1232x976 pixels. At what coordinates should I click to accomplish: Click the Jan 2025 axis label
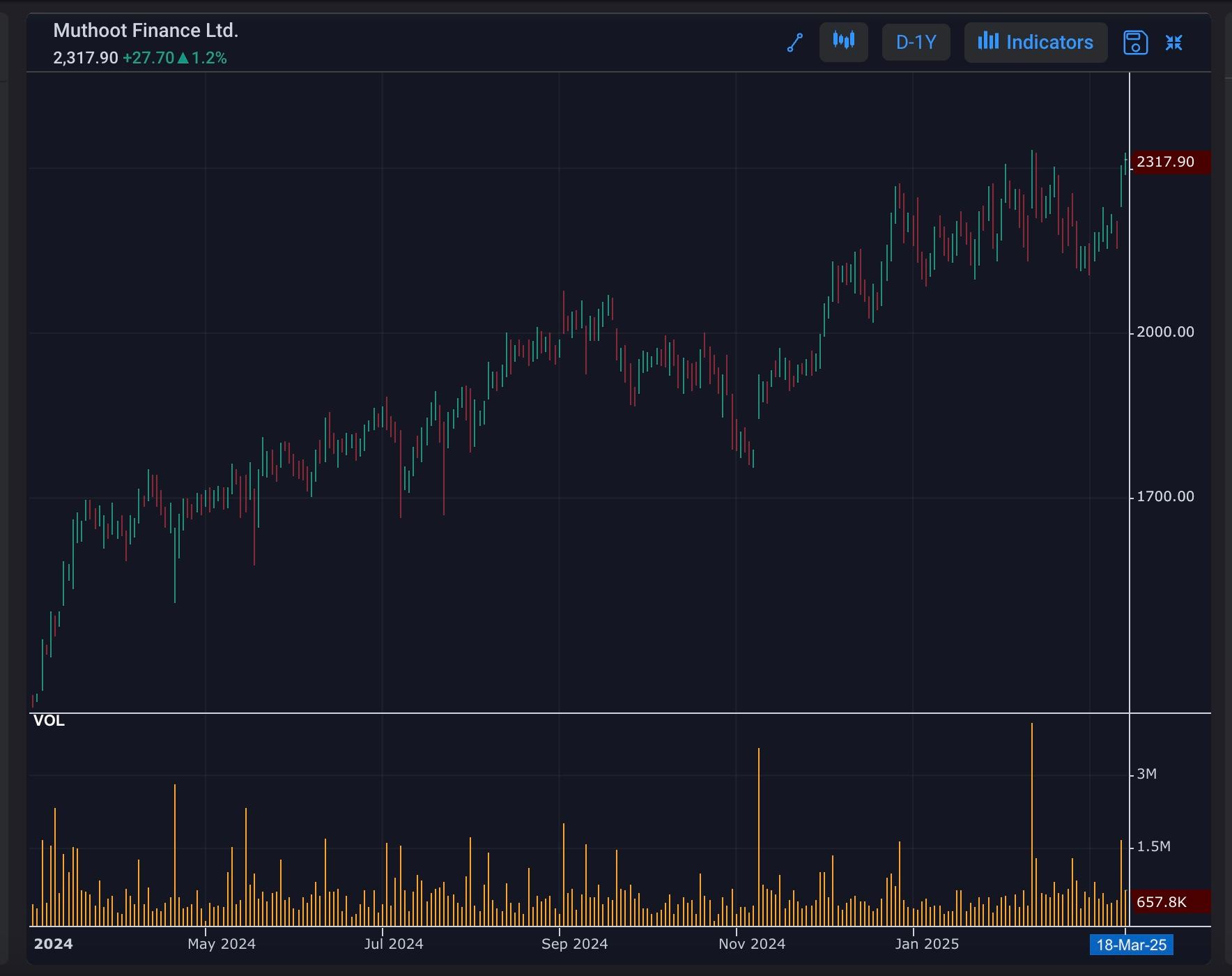click(x=927, y=944)
